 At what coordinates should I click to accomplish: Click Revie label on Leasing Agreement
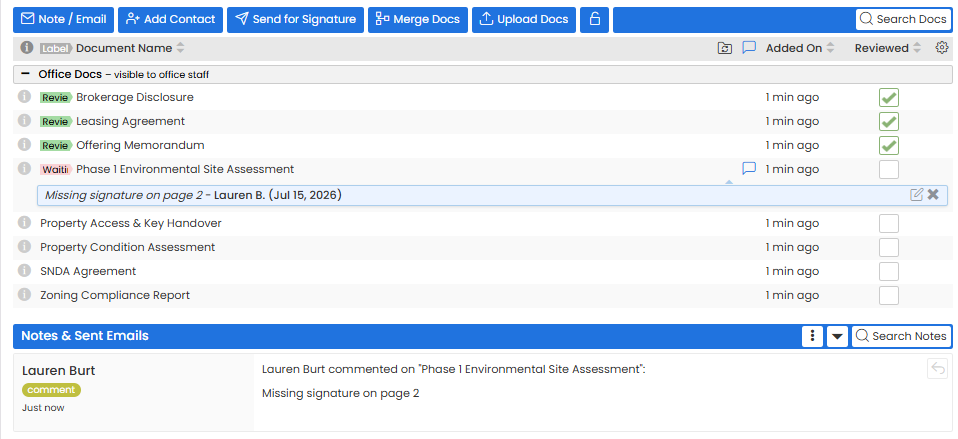[56, 122]
